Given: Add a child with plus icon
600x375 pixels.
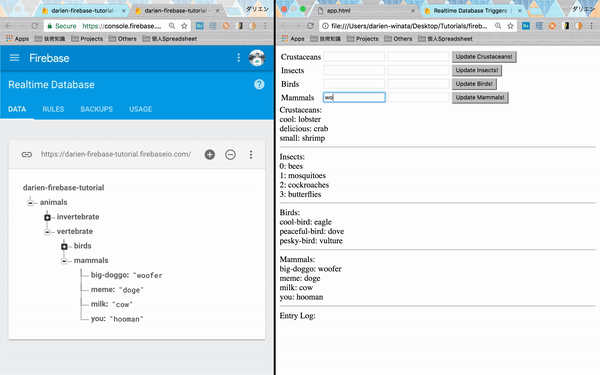Looking at the screenshot, I should 210,155.
